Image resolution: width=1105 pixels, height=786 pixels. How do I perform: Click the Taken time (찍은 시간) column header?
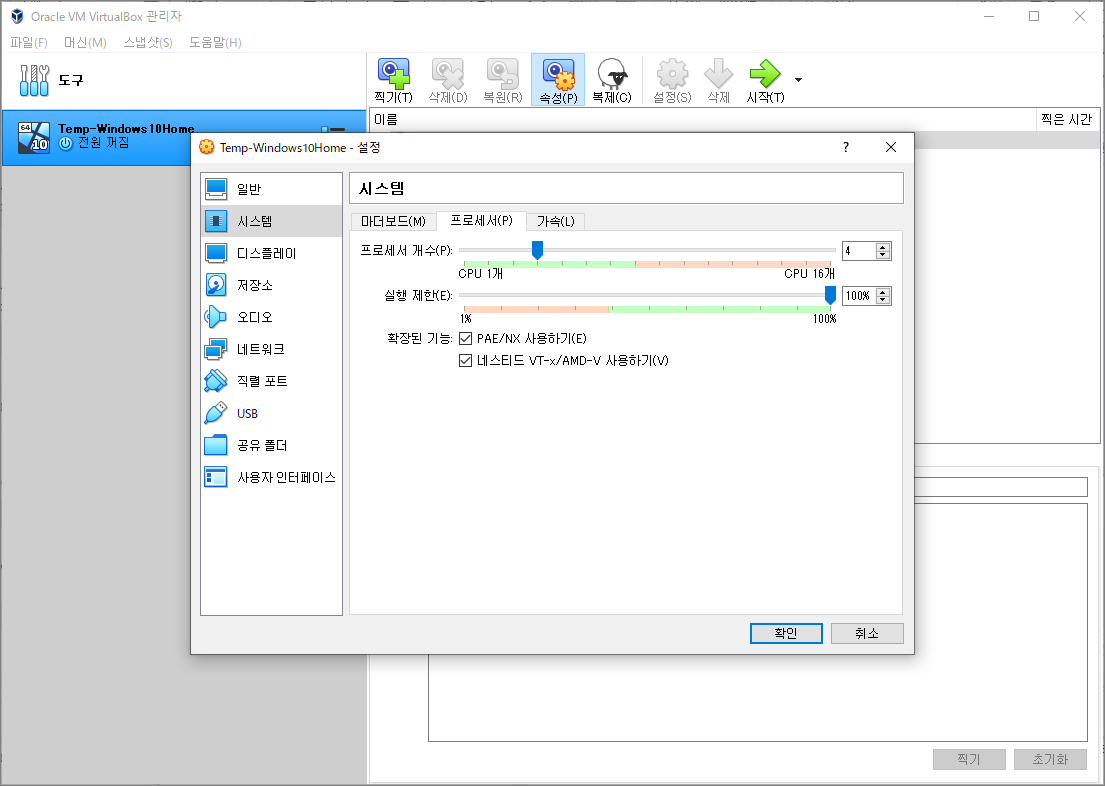coord(1066,120)
